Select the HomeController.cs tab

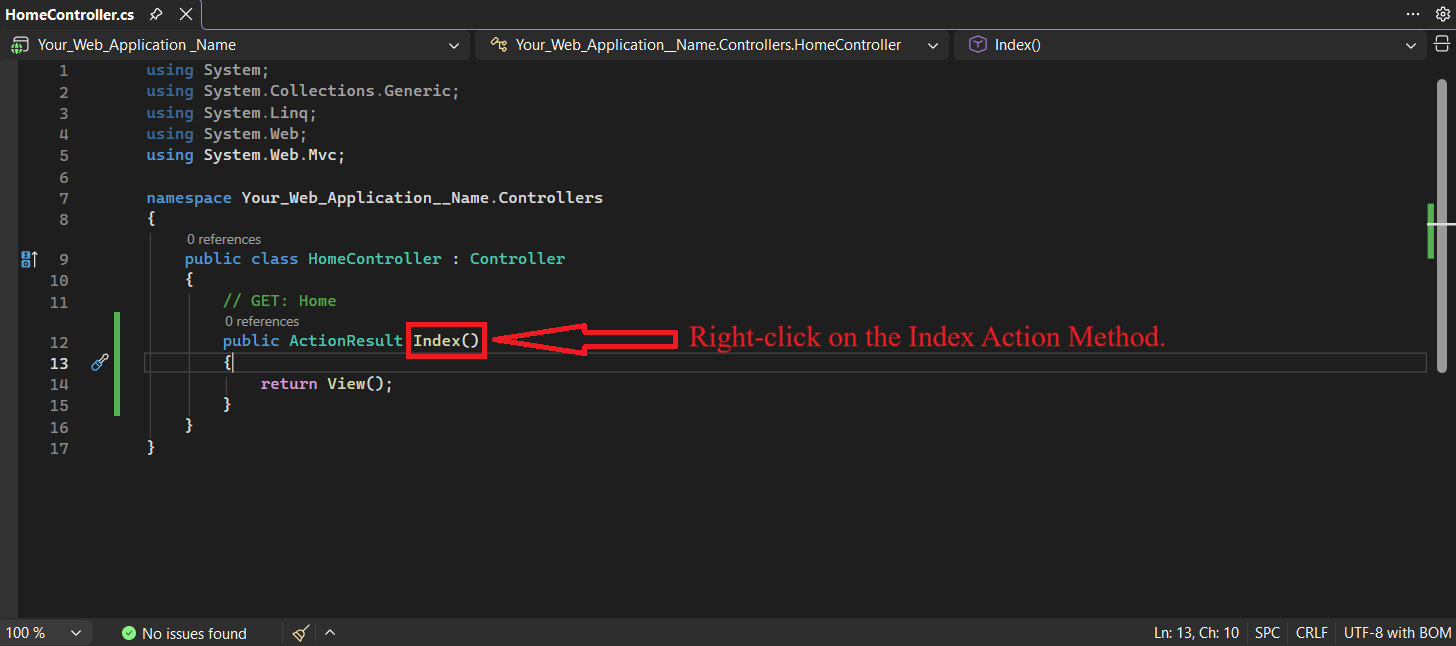click(x=70, y=15)
